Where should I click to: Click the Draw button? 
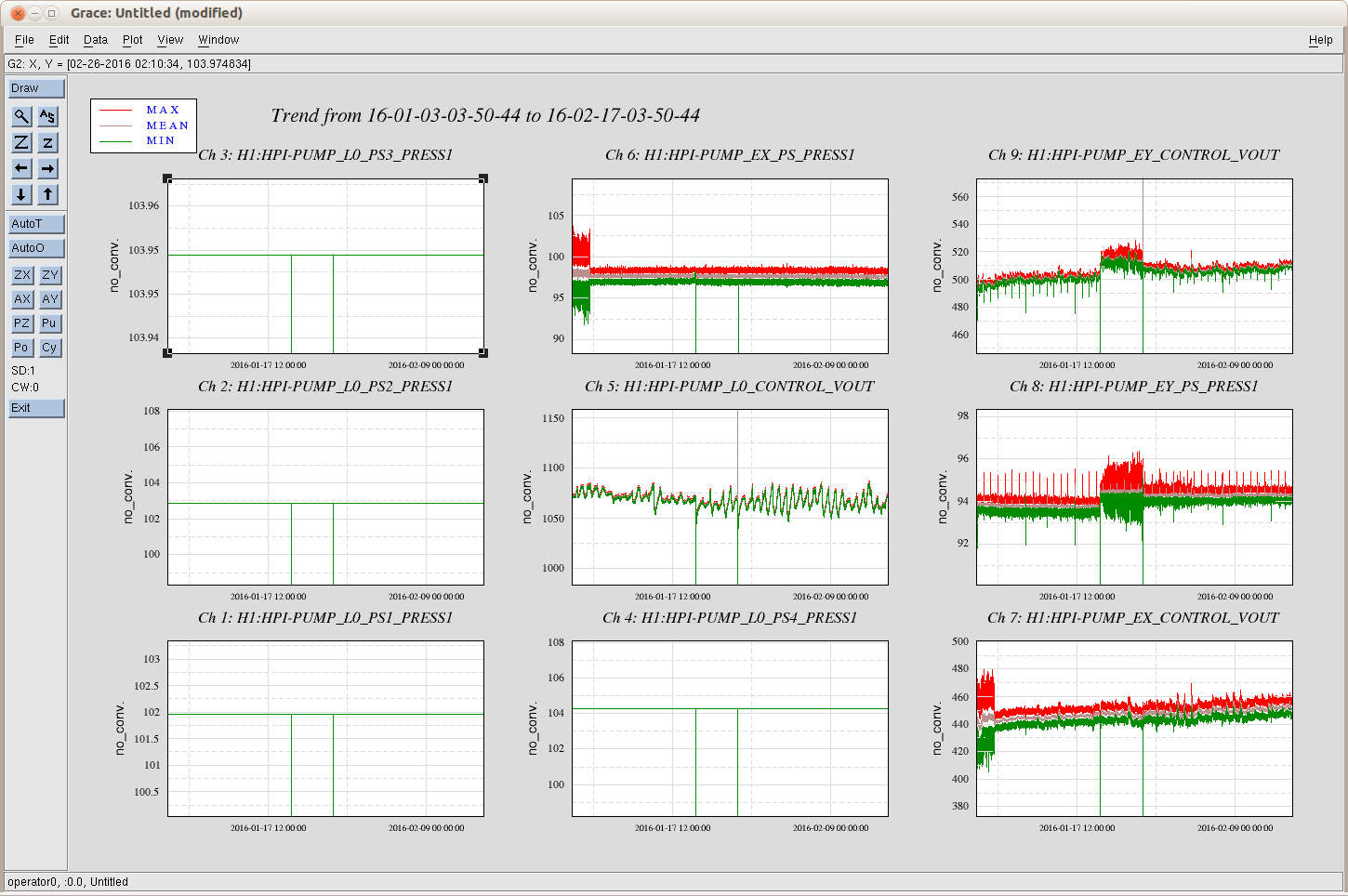point(36,88)
